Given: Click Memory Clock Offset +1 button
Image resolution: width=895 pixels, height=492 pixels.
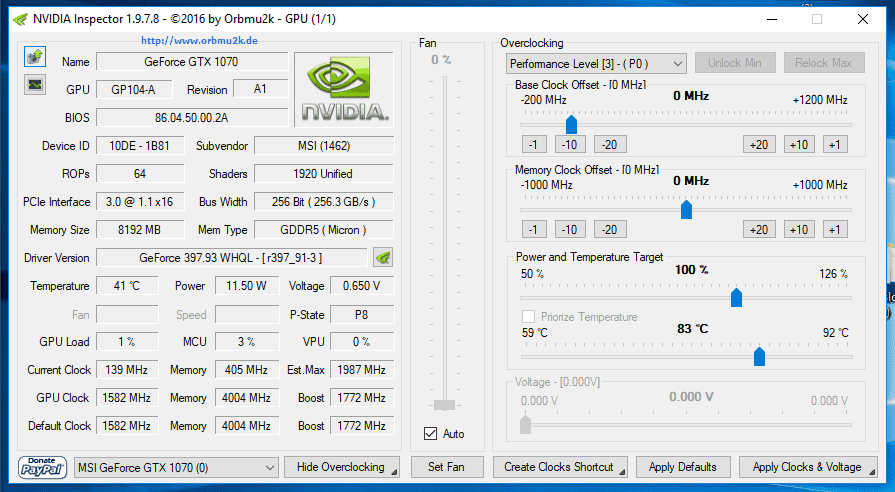Looking at the screenshot, I should coord(835,229).
